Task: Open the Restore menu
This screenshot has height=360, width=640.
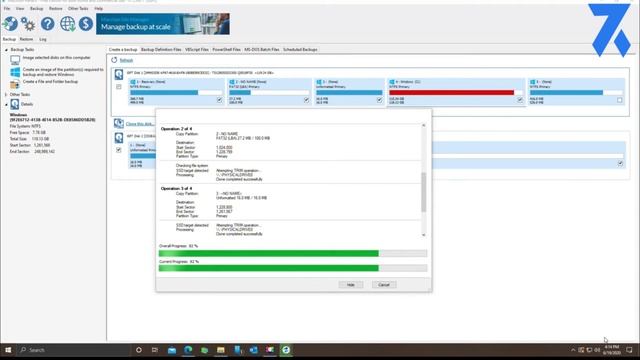Action: [56, 9]
